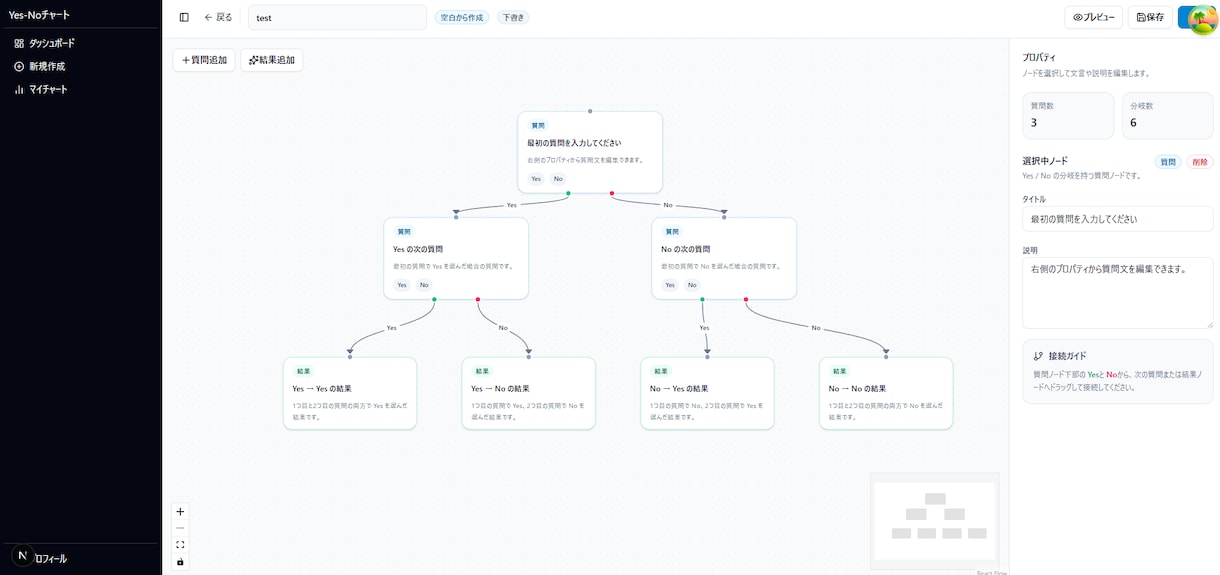Select the "Yes の次の質問" node
The image size is (1220, 575).
pyautogui.click(x=456, y=258)
